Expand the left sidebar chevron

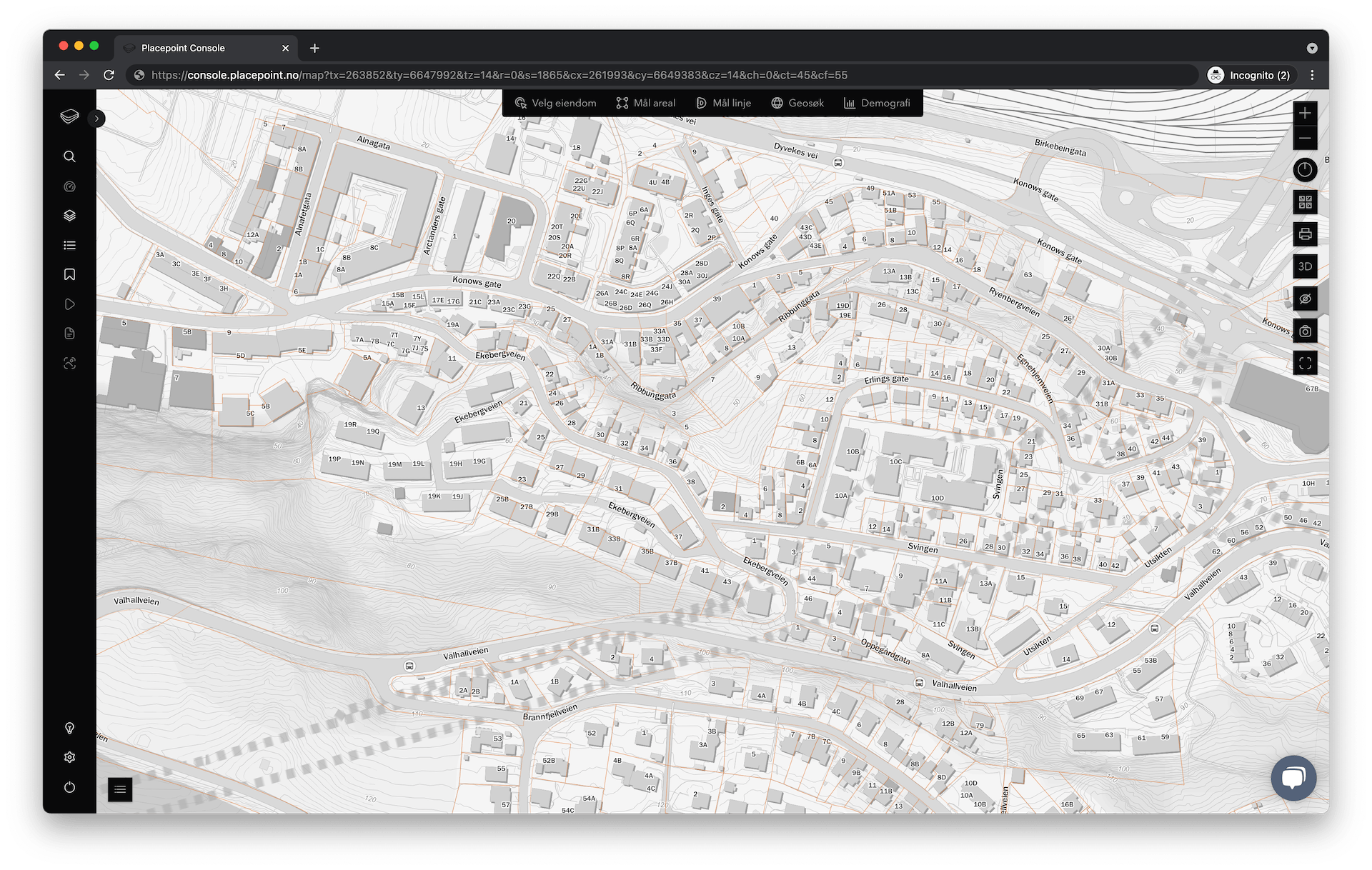[96, 119]
